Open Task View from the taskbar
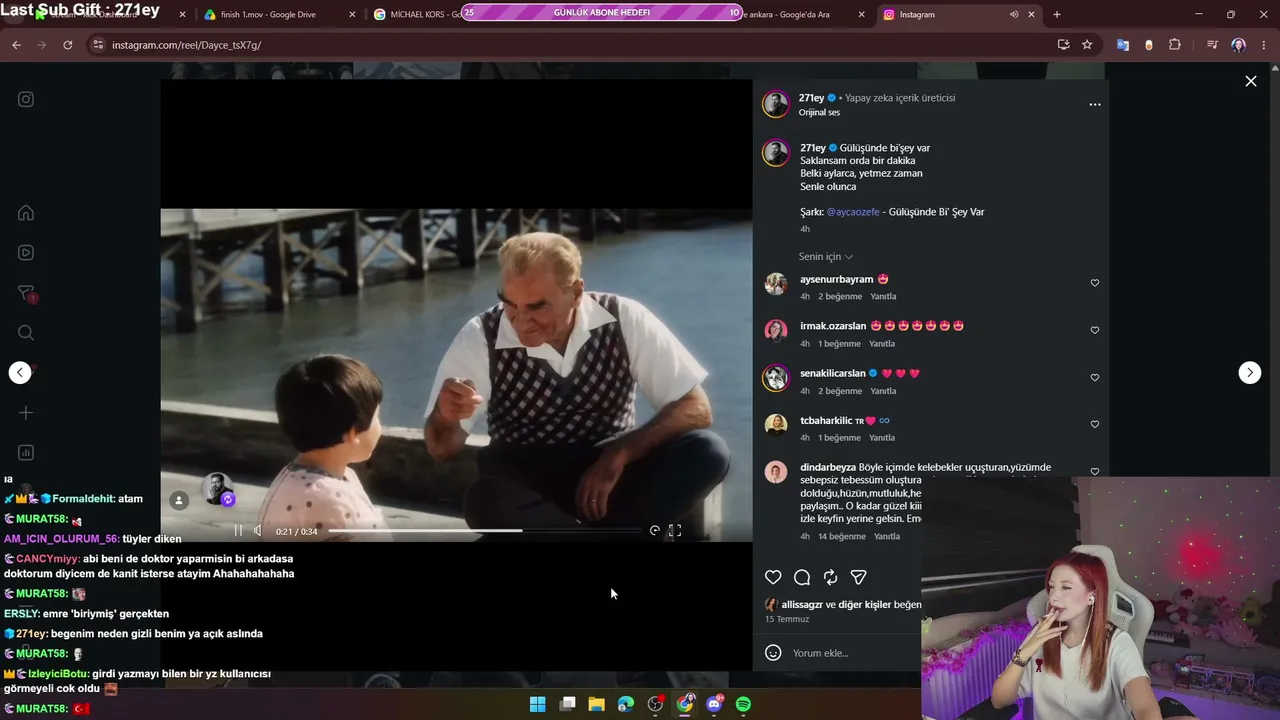 click(567, 704)
